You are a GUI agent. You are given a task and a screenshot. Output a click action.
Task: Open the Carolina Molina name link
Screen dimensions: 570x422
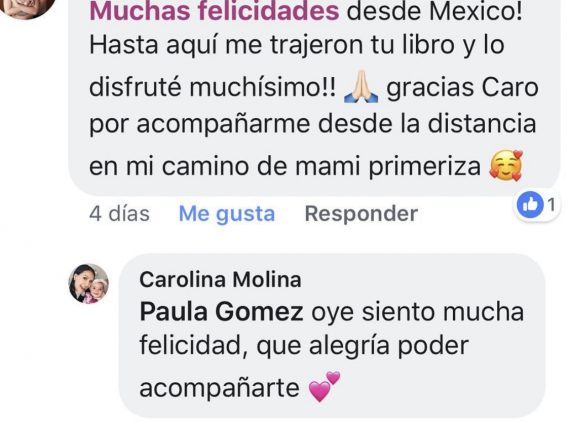click(220, 280)
